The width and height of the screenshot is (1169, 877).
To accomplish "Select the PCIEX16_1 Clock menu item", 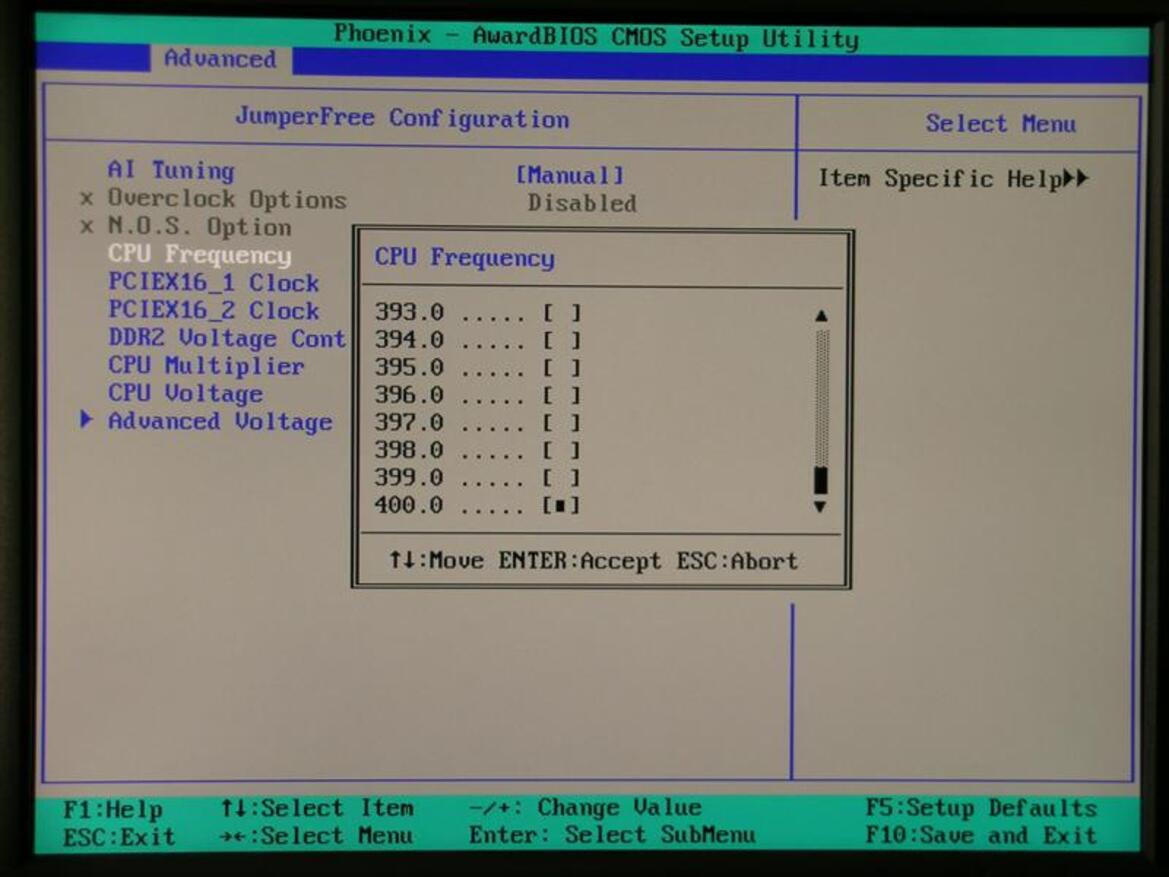I will point(214,283).
